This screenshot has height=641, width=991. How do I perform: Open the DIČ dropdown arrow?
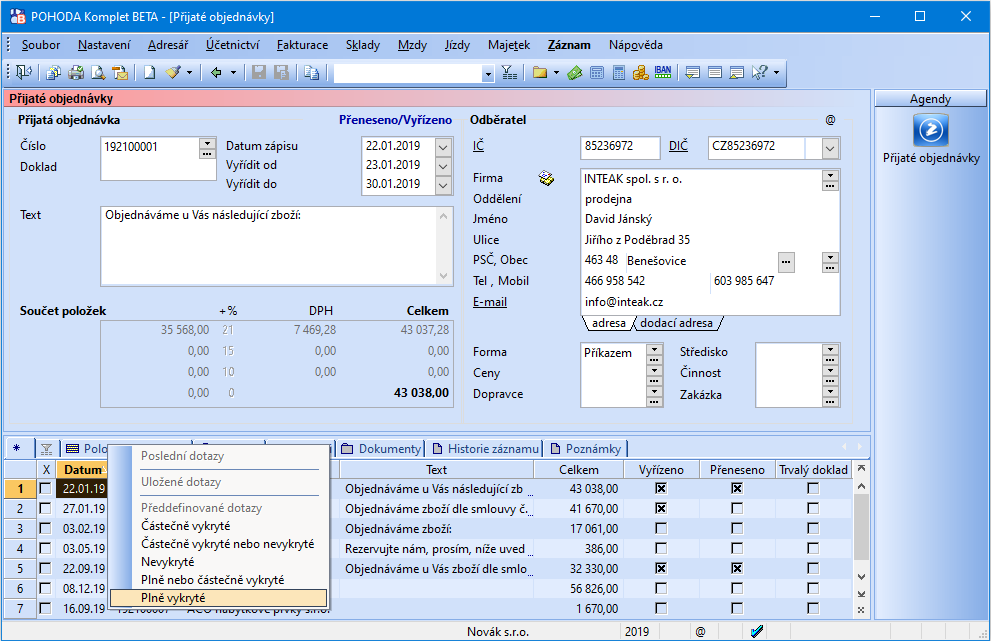[830, 149]
